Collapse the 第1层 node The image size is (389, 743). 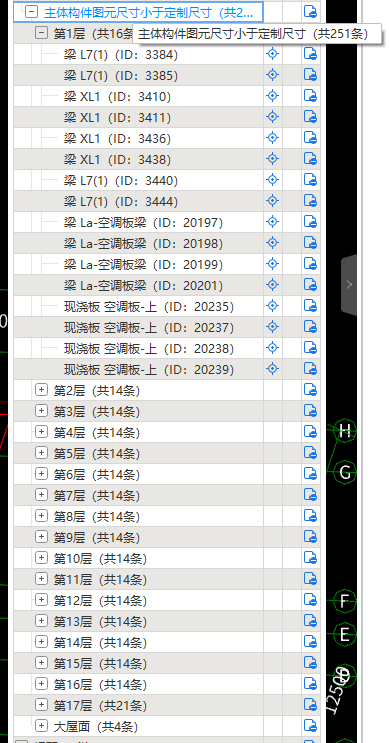coord(42,33)
